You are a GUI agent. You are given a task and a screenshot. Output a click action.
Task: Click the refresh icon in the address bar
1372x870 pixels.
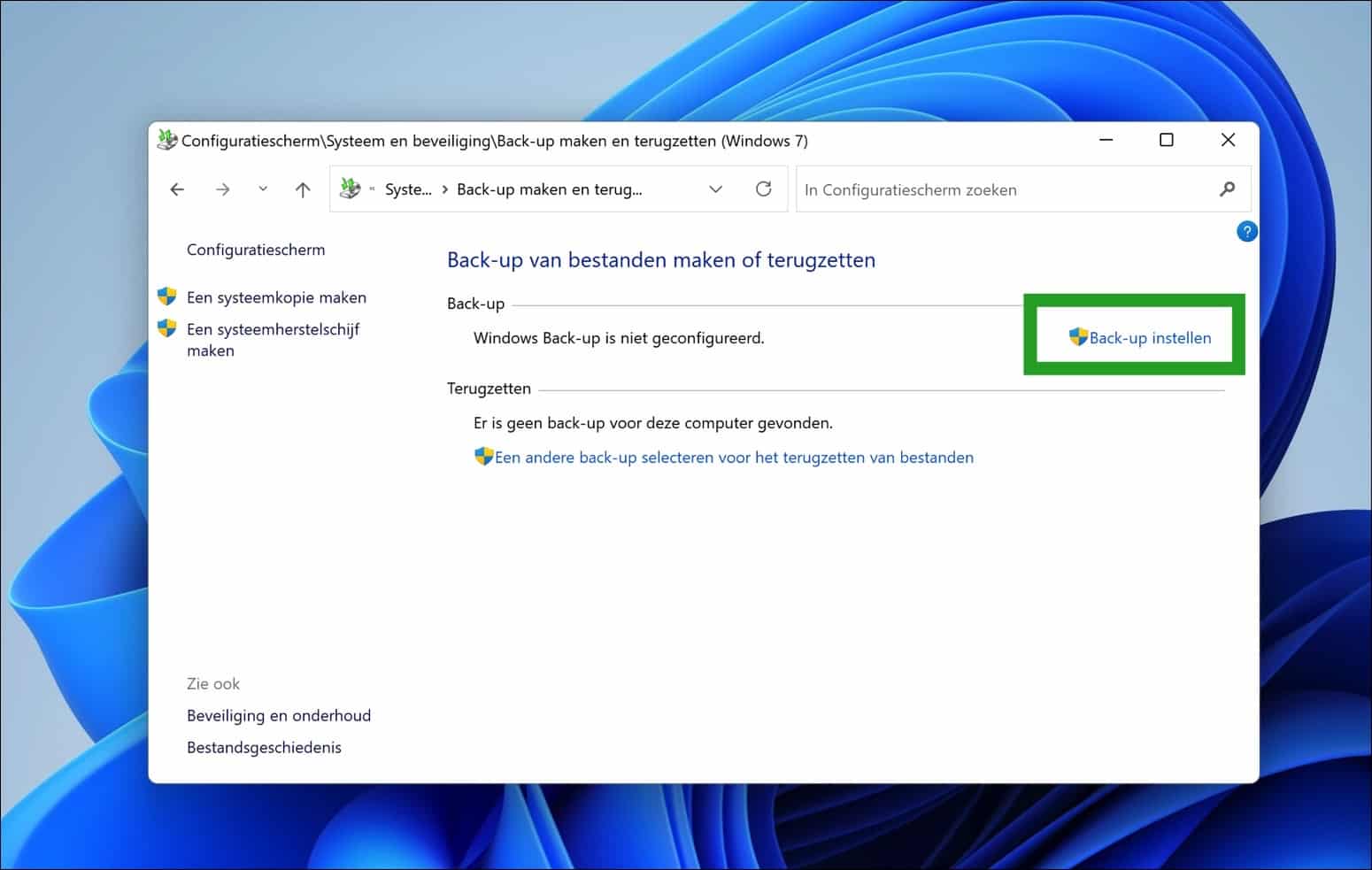coord(763,189)
